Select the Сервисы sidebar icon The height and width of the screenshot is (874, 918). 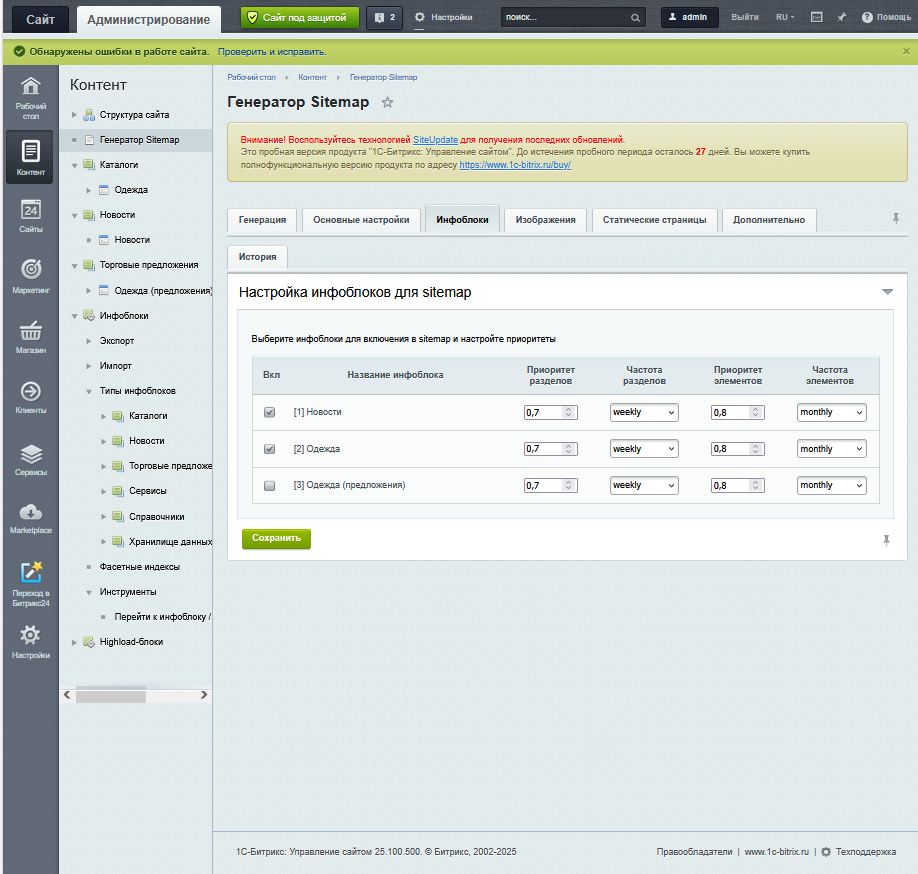30,454
